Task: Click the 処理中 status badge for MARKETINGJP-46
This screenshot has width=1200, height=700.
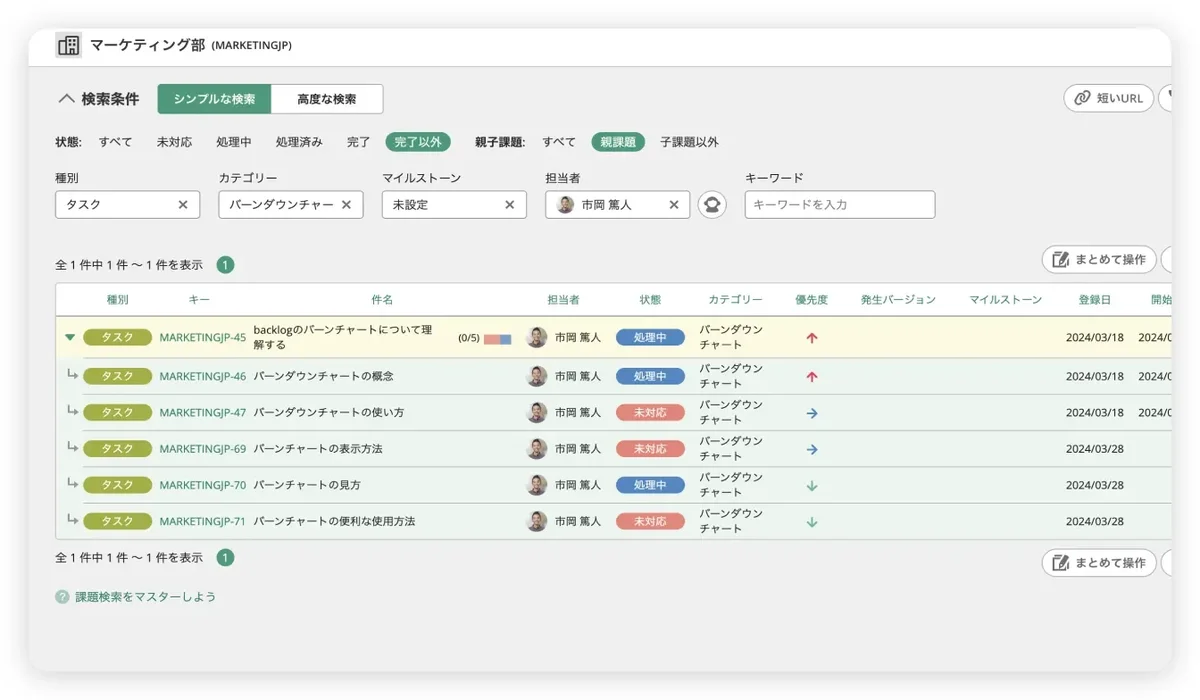Action: click(x=650, y=376)
